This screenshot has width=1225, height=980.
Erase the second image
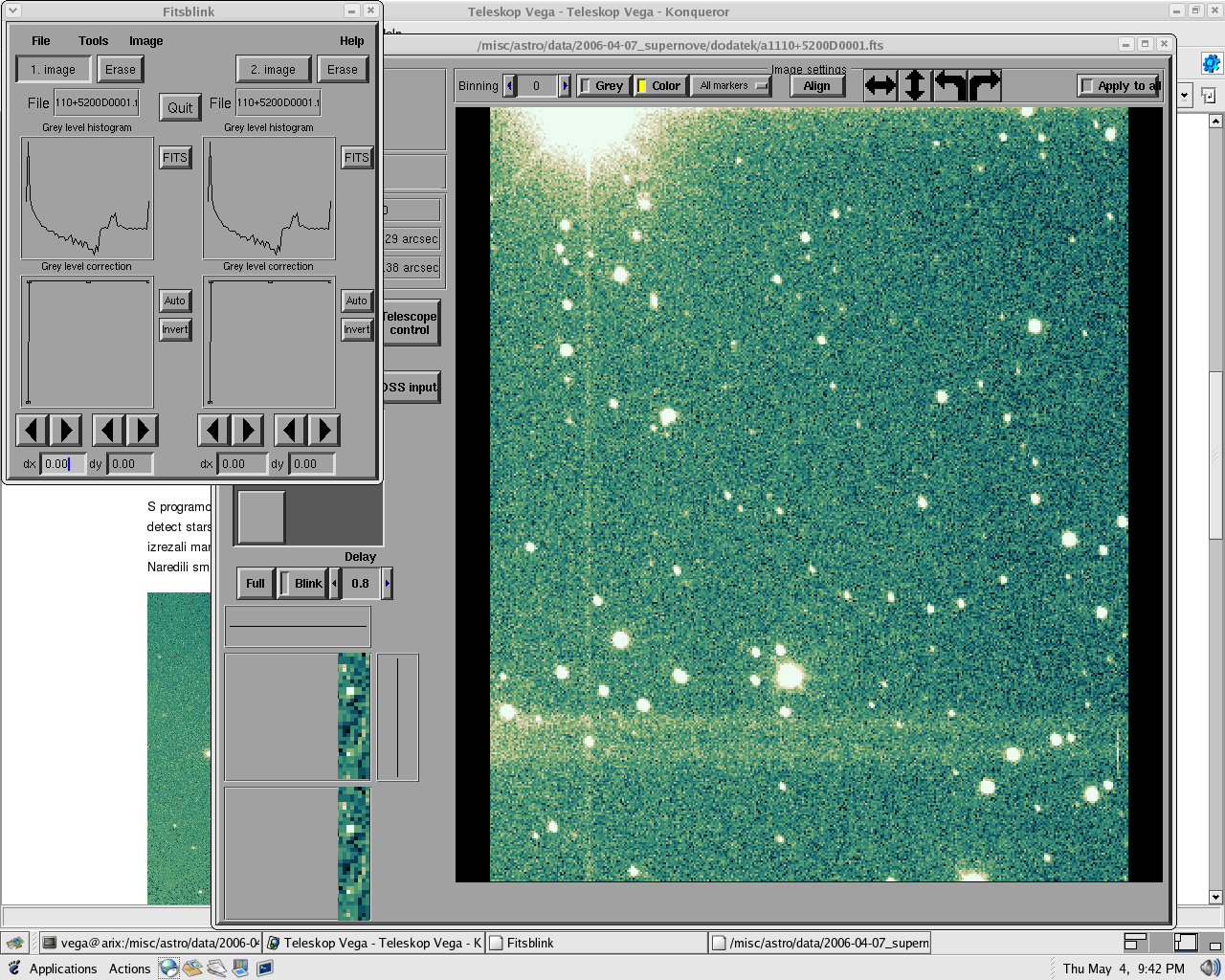click(343, 69)
